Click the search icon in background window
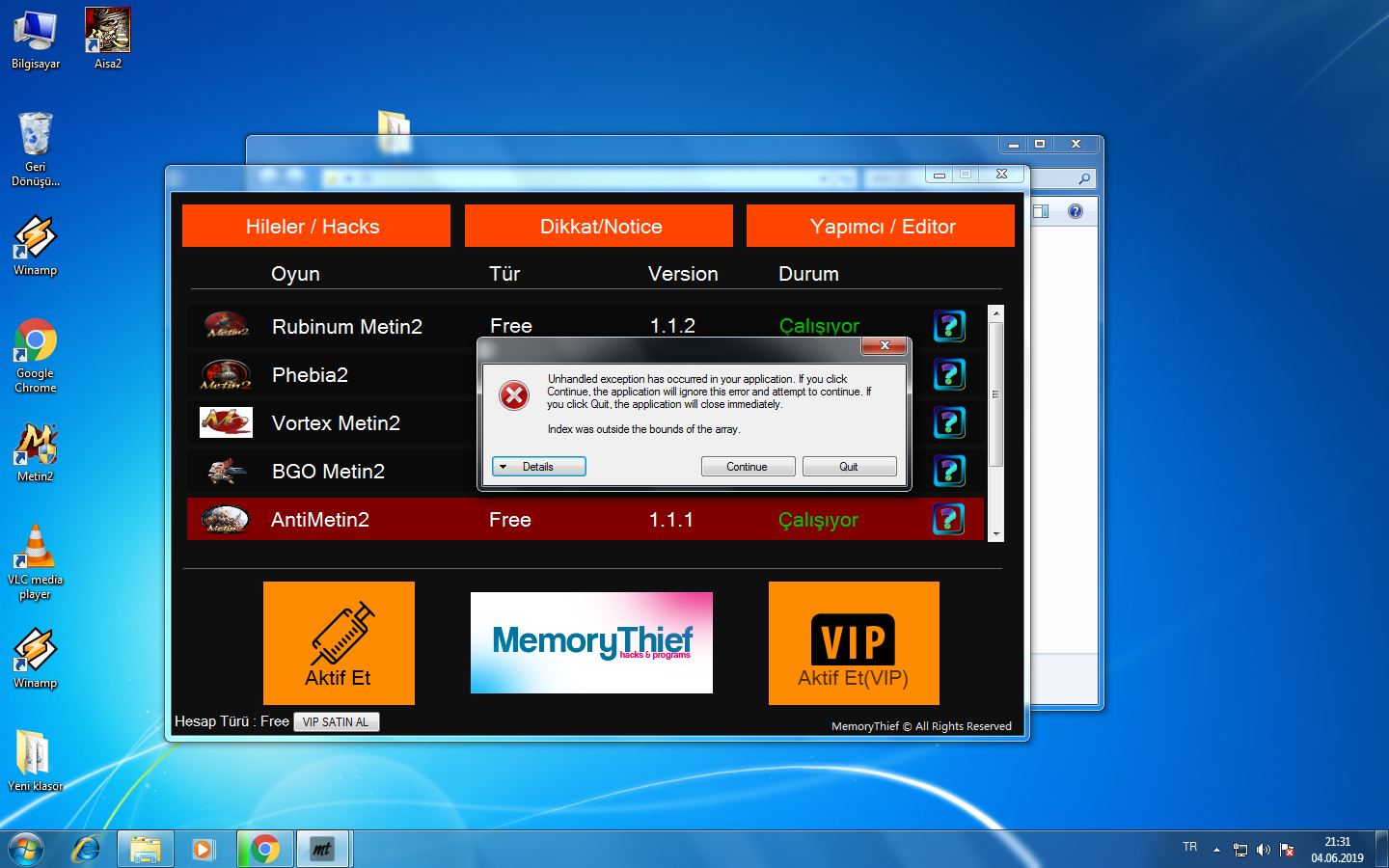1389x868 pixels. [x=1084, y=178]
